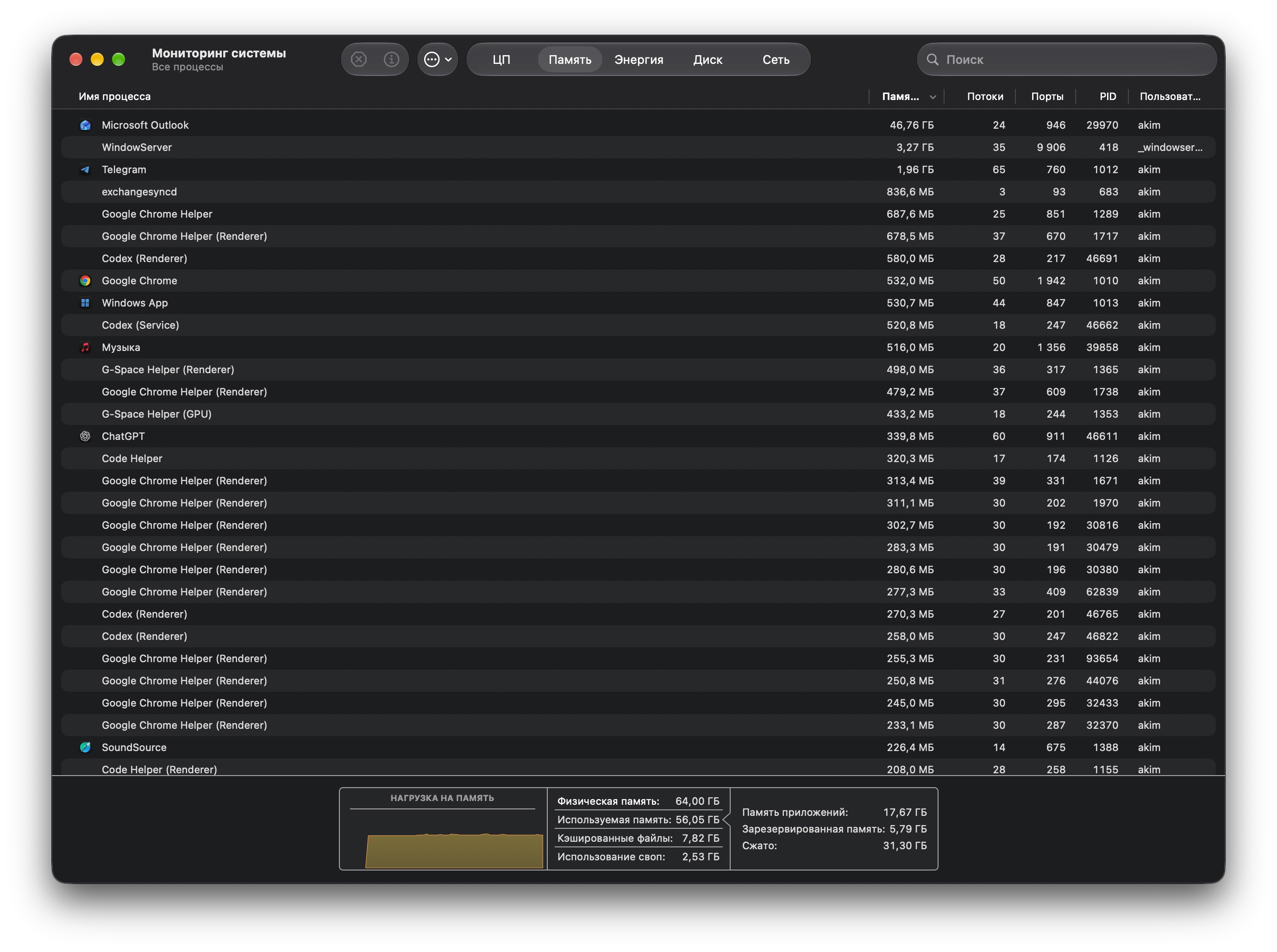Sort by Потоки column header
This screenshot has height=952, width=1277.
click(985, 96)
